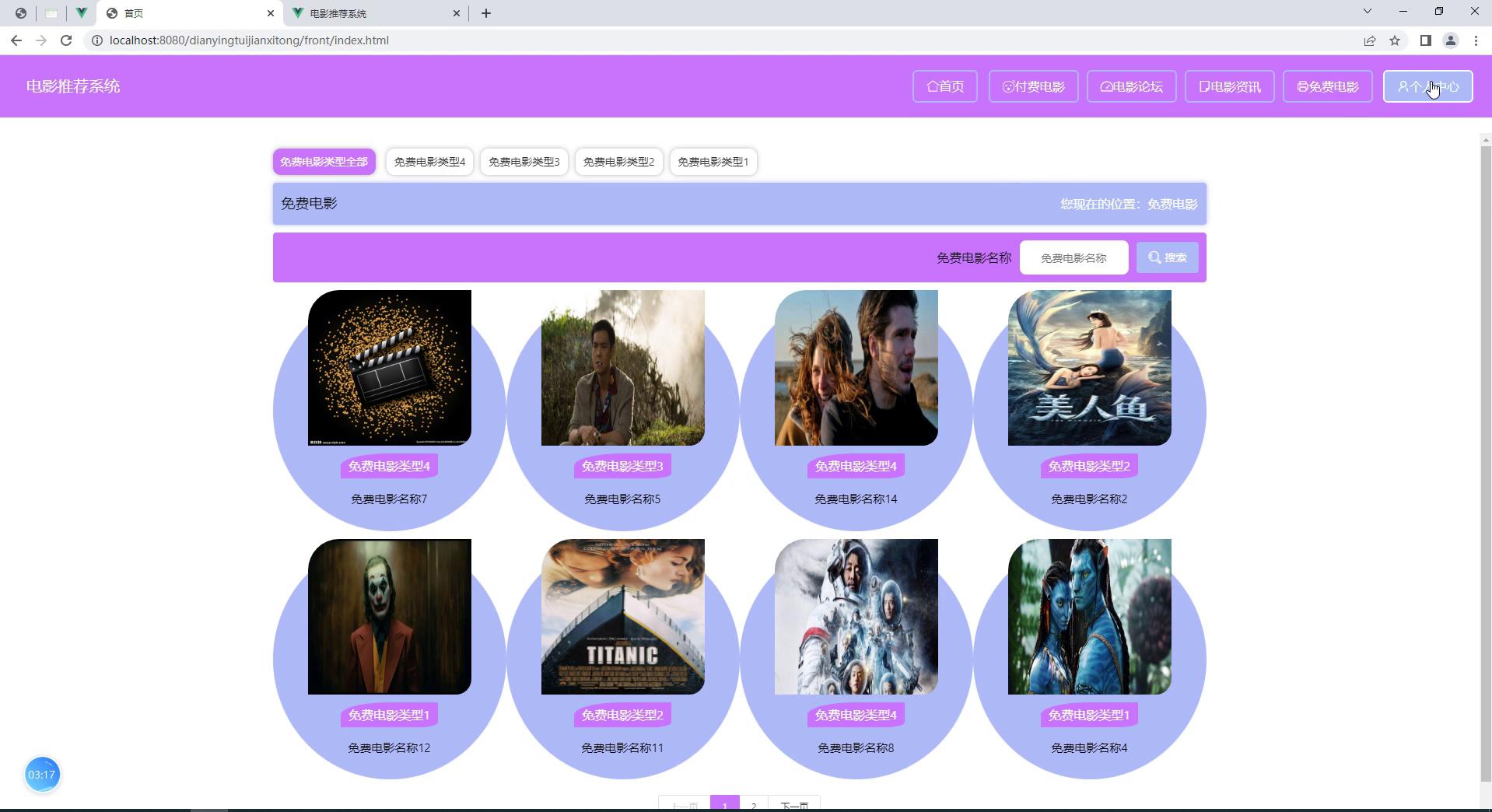Click the 免费电影名称7 title text

[x=389, y=499]
